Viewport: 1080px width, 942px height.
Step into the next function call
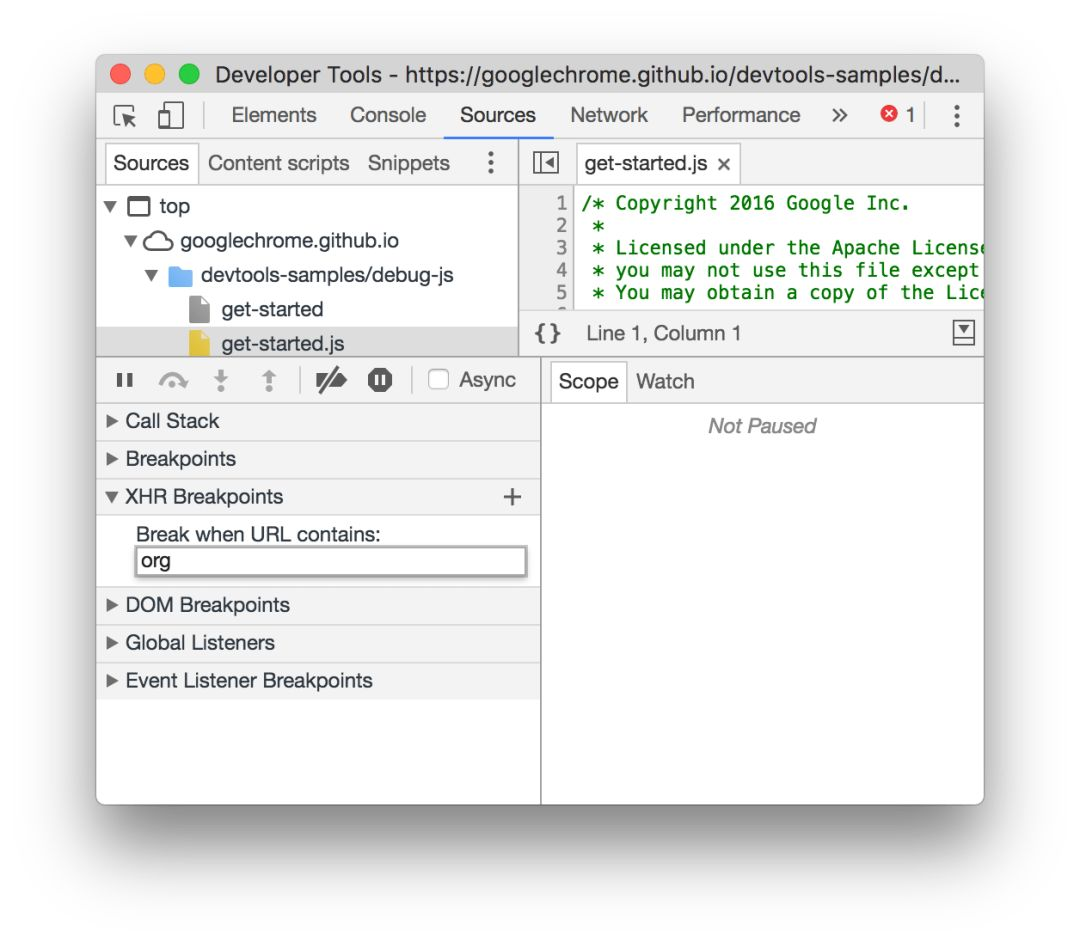coord(221,380)
